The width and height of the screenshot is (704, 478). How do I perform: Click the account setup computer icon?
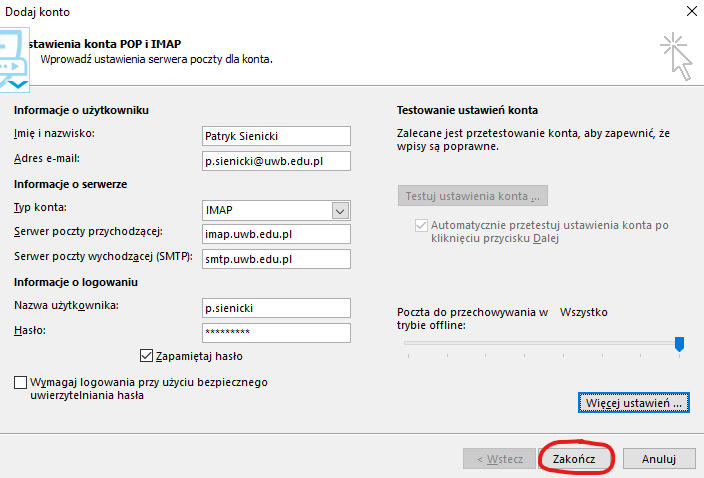click(x=14, y=60)
